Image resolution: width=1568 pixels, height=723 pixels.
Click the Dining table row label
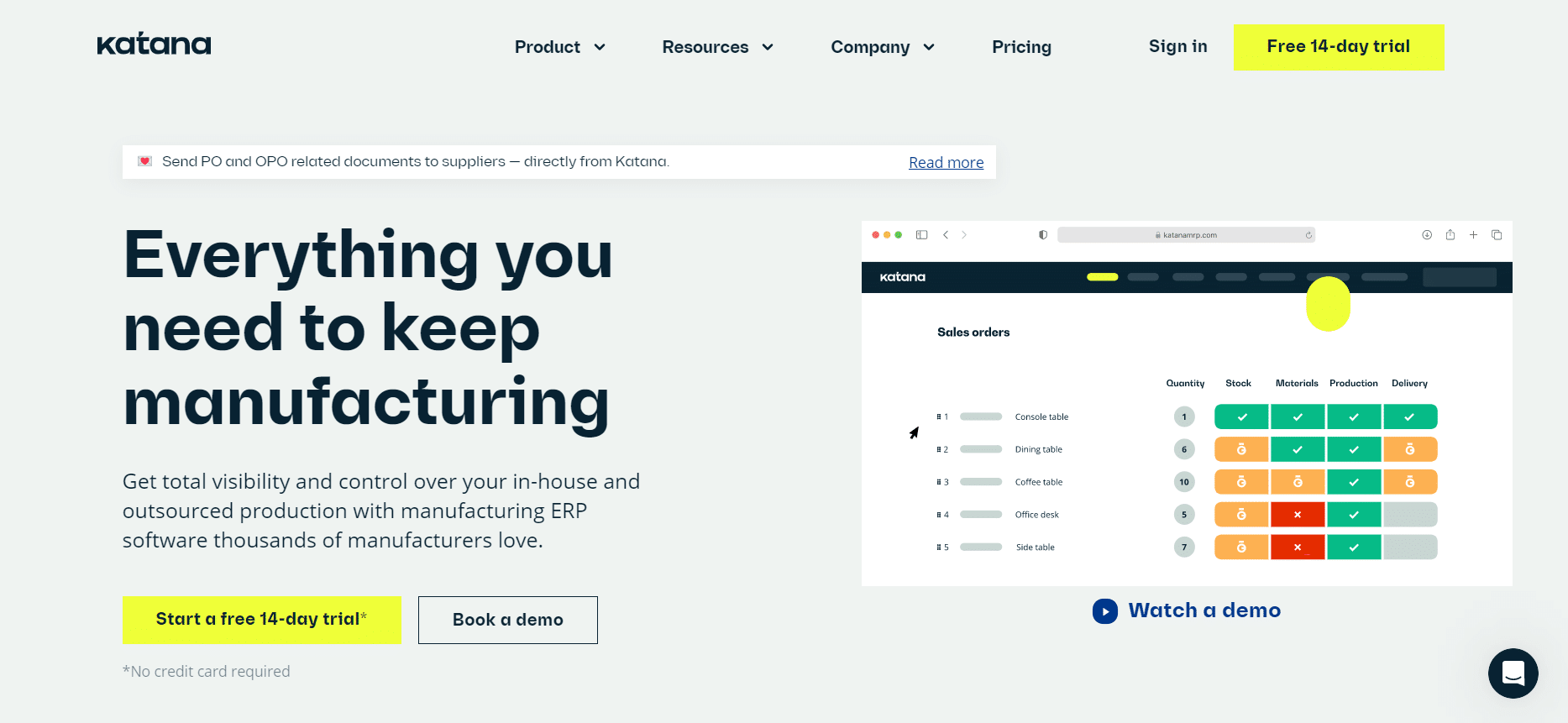pos(1038,449)
